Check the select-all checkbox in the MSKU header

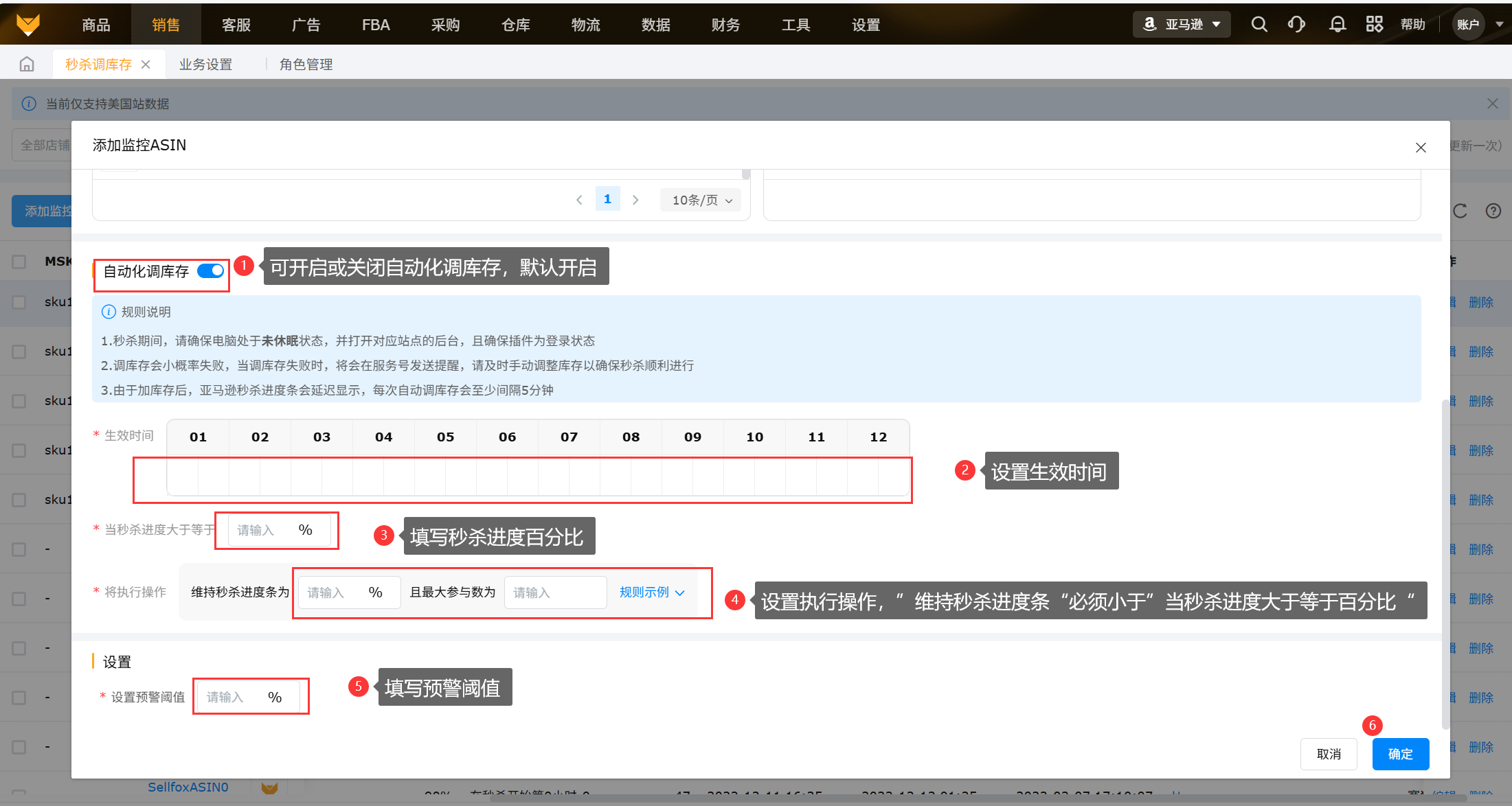click(19, 262)
